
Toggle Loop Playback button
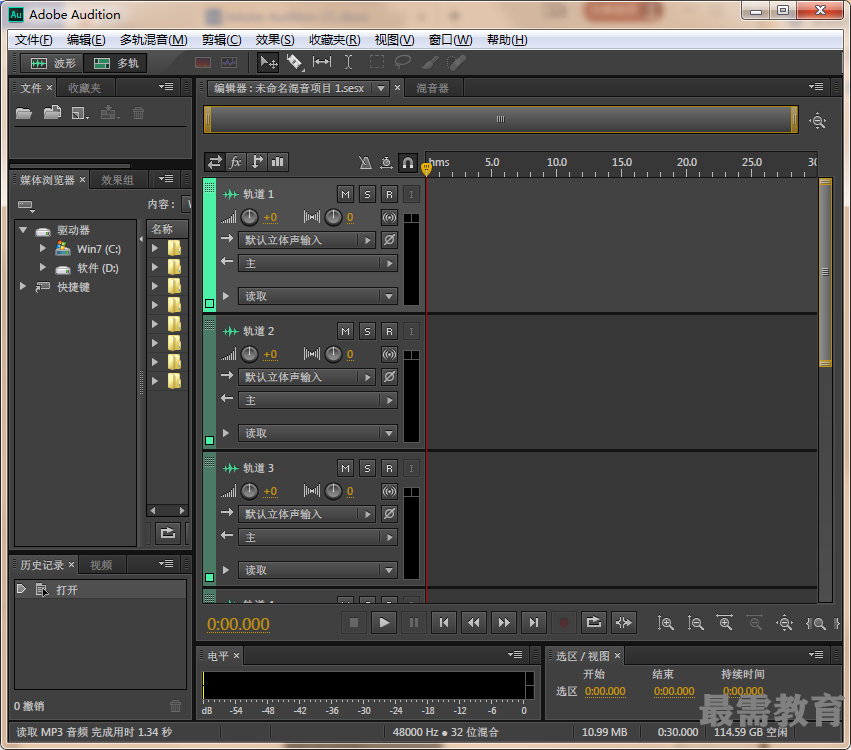coord(594,622)
